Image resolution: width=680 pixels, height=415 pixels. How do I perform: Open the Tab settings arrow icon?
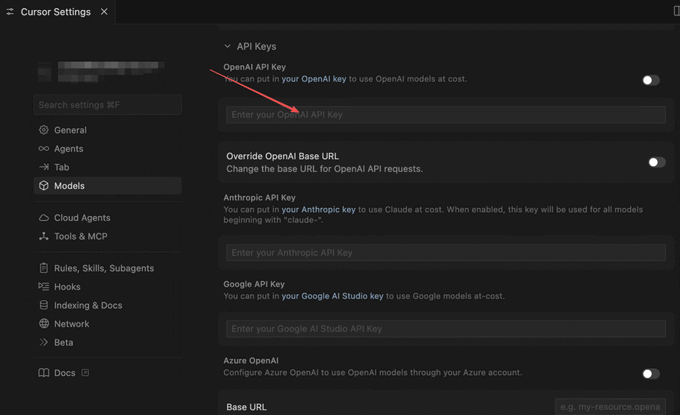pyautogui.click(x=44, y=167)
